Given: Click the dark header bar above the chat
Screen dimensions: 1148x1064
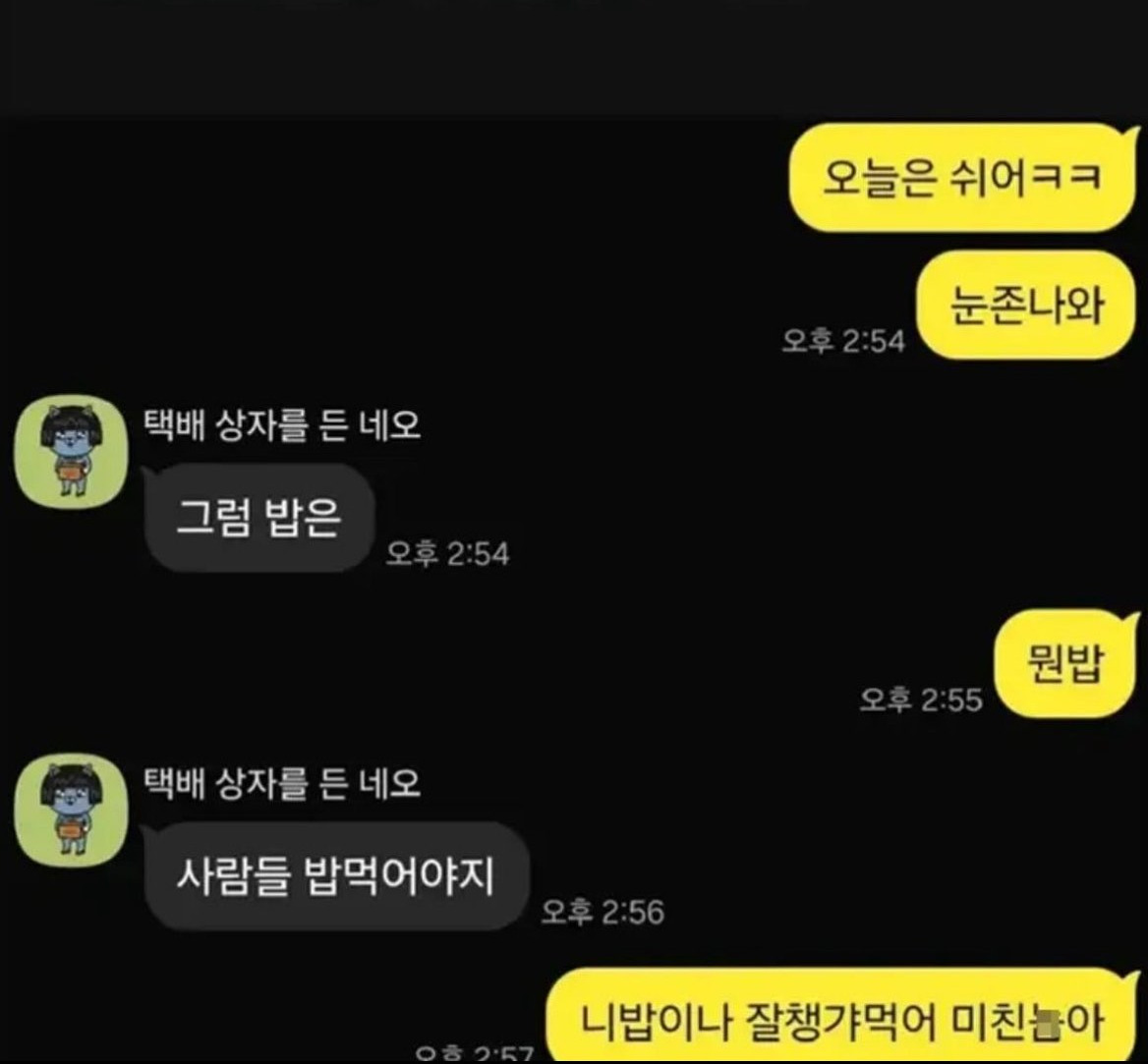Looking at the screenshot, I should click(574, 57).
